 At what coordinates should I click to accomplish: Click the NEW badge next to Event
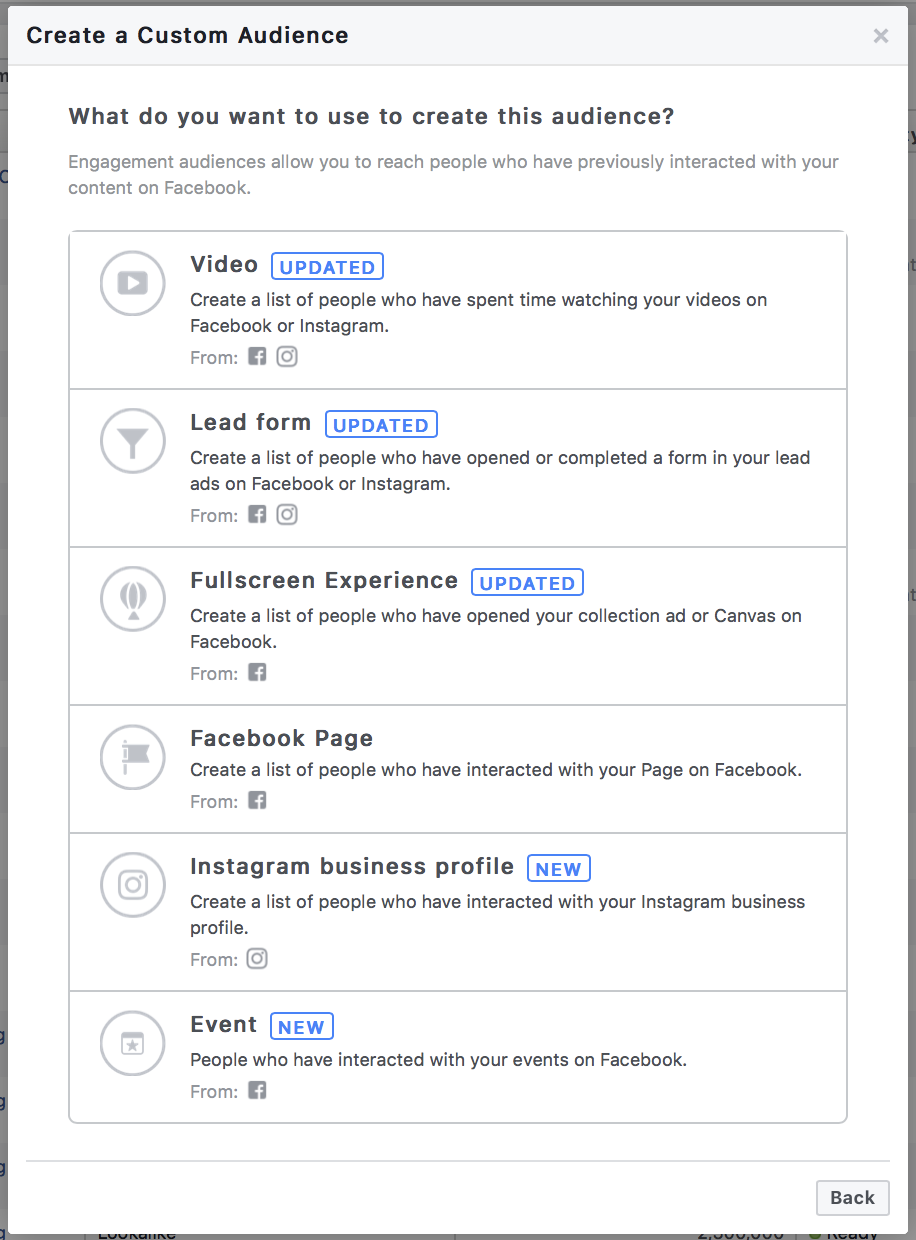(301, 1025)
